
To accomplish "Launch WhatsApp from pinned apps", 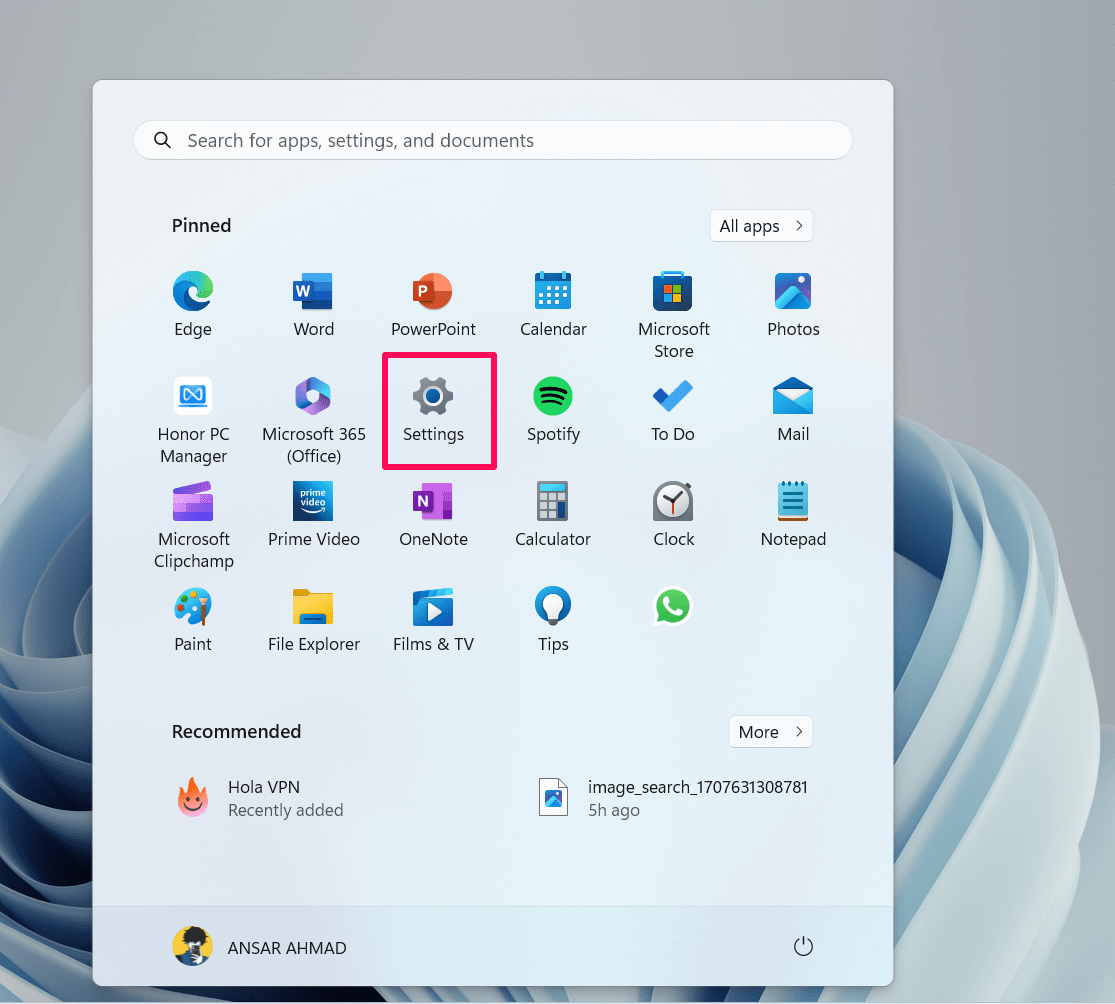I will pyautogui.click(x=673, y=607).
